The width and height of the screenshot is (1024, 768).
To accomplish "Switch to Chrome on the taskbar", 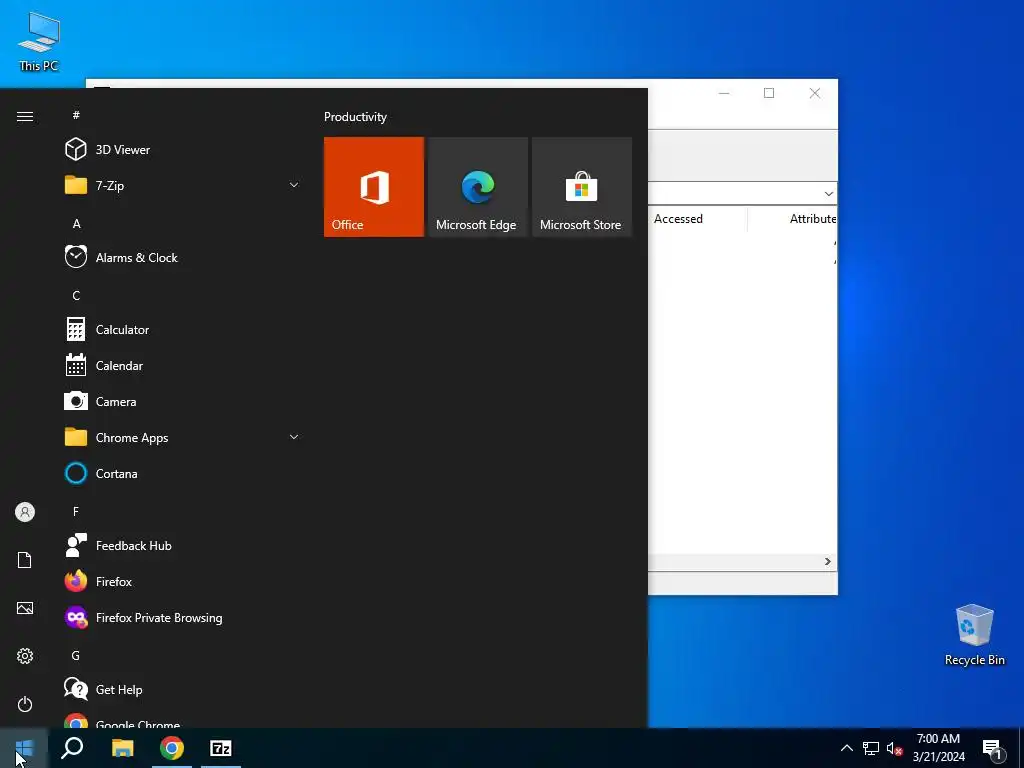I will (x=172, y=748).
